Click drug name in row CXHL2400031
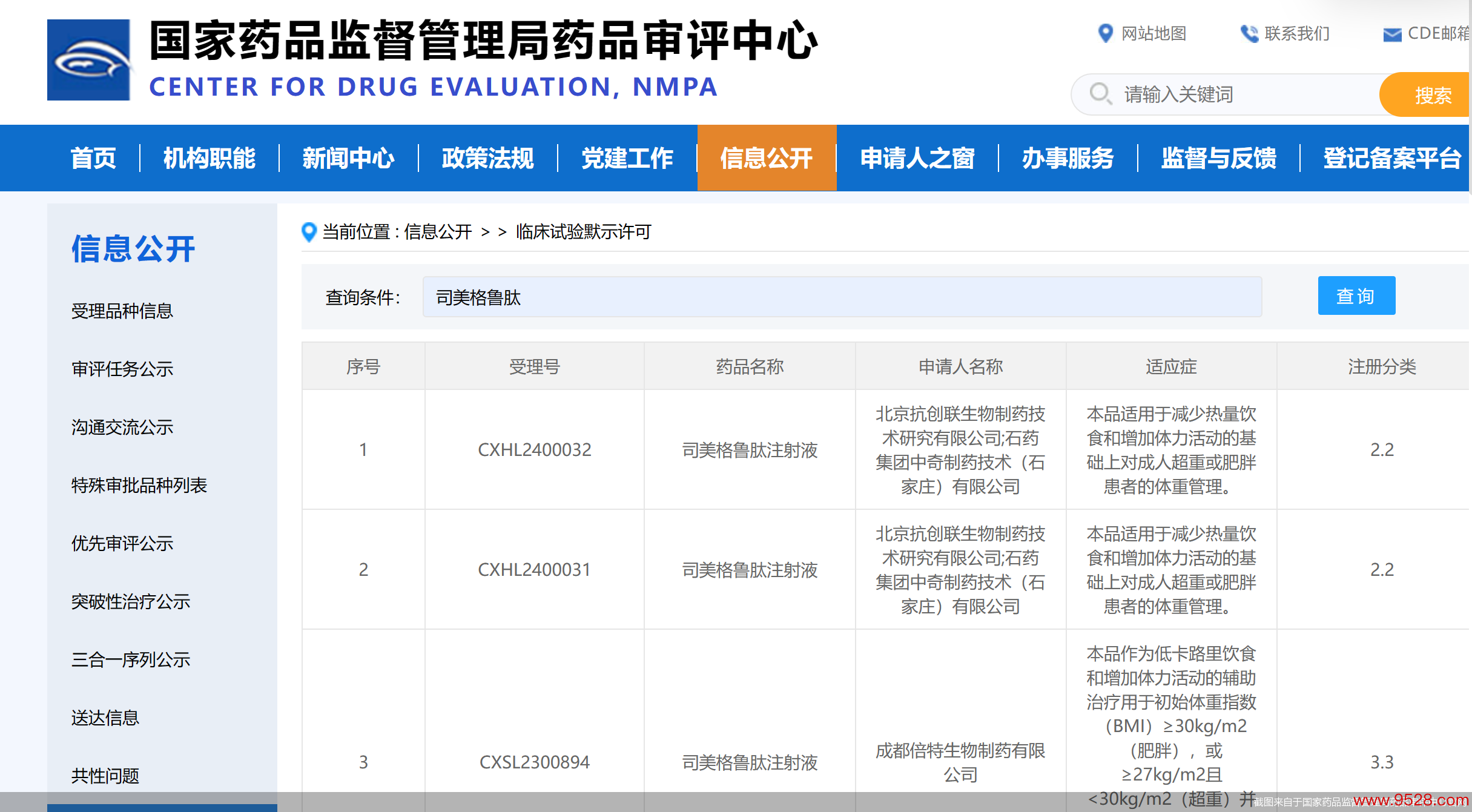The height and width of the screenshot is (812, 1472). (x=750, y=570)
